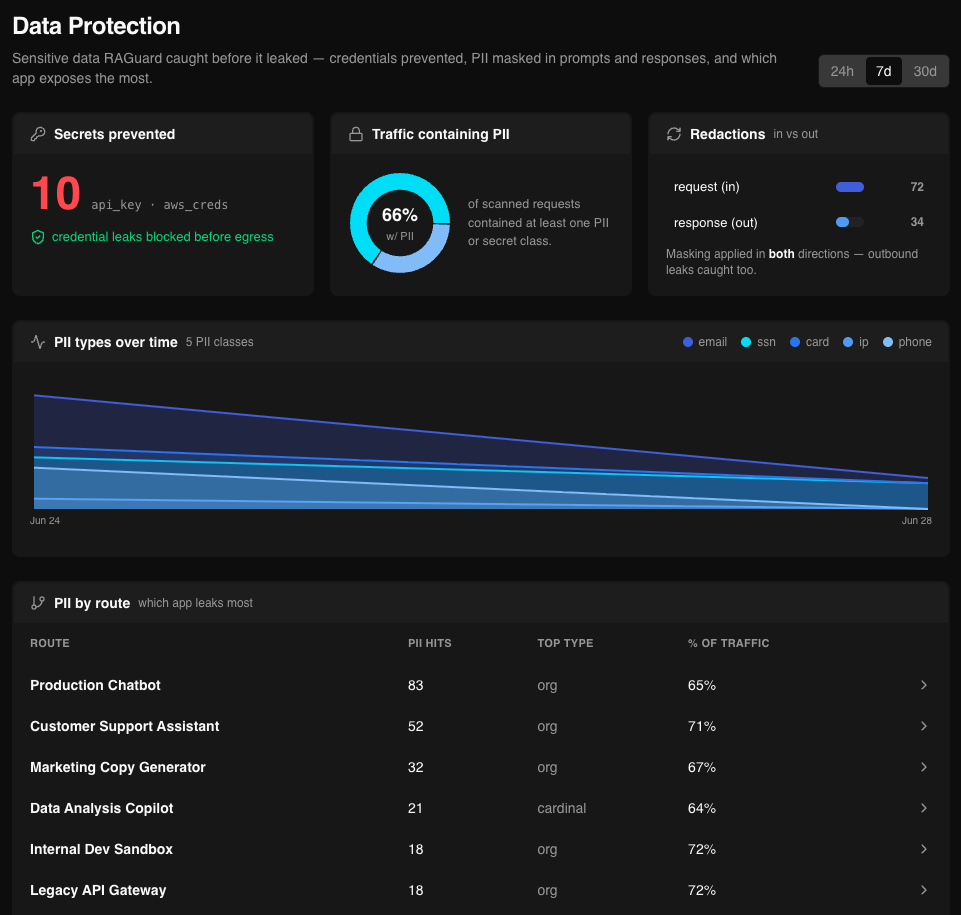The height and width of the screenshot is (915, 961).
Task: Click the 21 PII hits cell
Action: [x=415, y=808]
